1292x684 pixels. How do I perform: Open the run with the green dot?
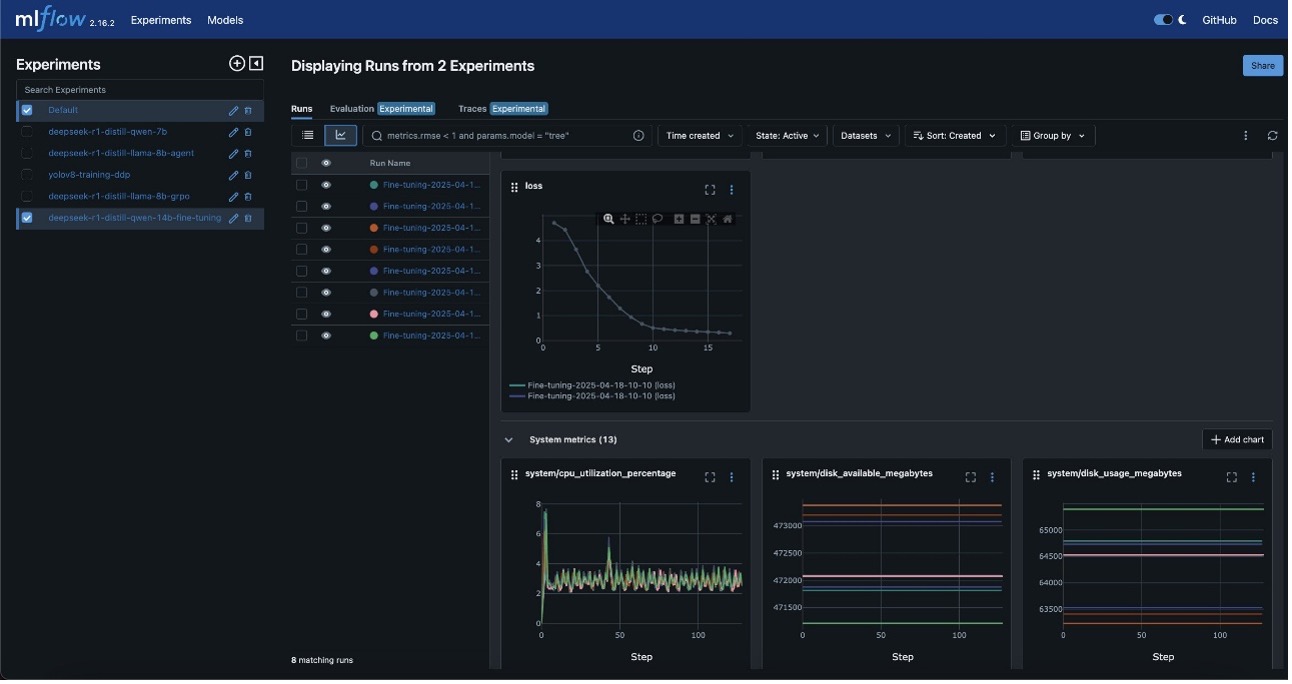(431, 336)
